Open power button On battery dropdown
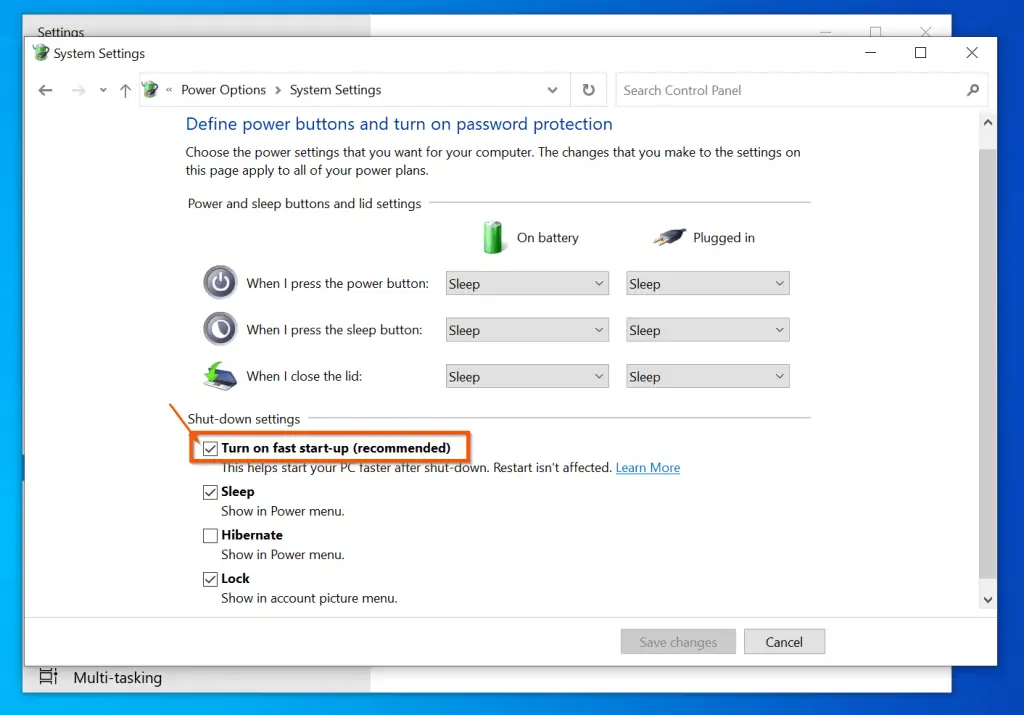The height and width of the screenshot is (715, 1024). pos(527,284)
